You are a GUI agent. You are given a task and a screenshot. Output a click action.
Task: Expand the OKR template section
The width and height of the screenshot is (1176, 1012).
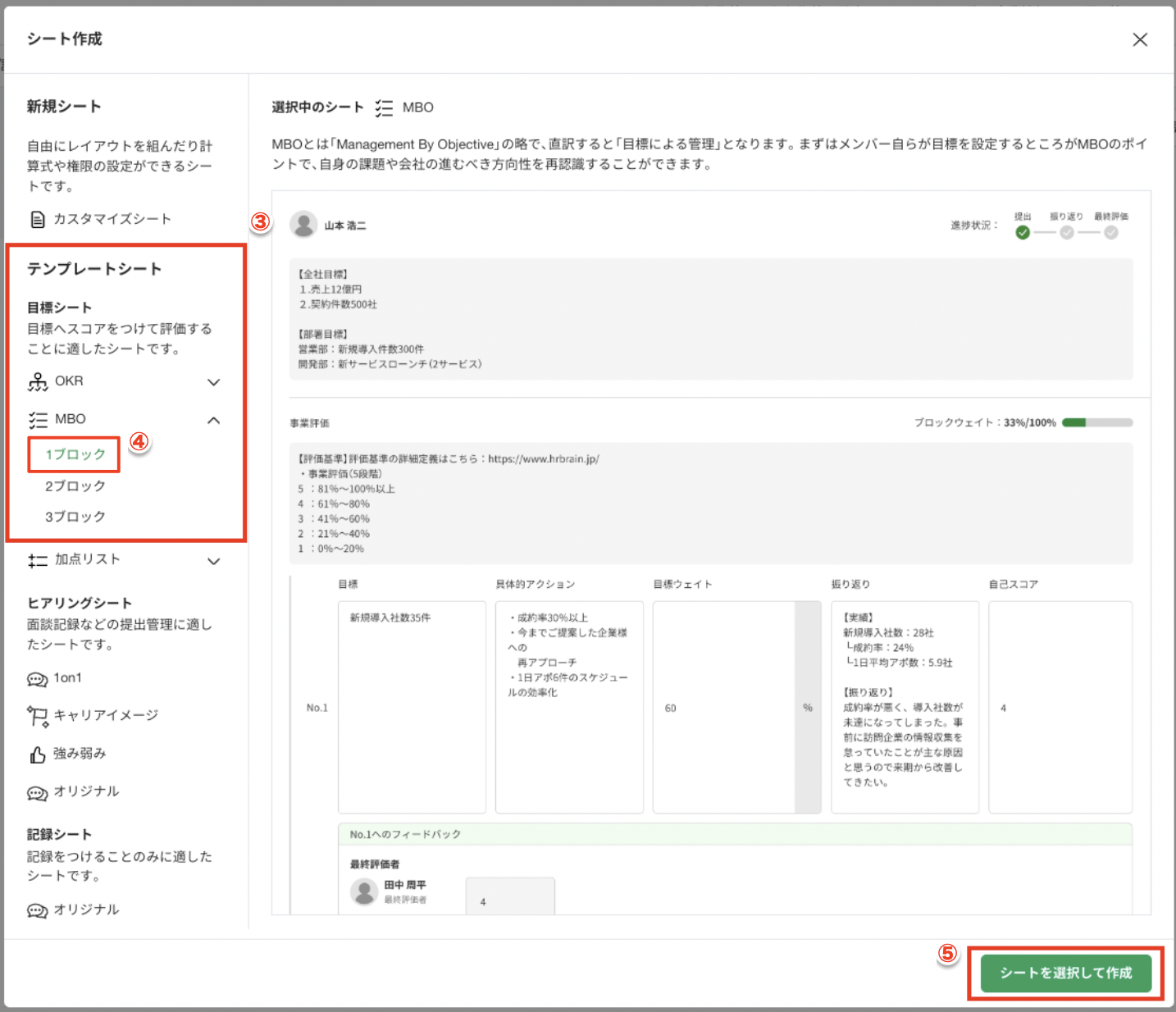tap(213, 382)
